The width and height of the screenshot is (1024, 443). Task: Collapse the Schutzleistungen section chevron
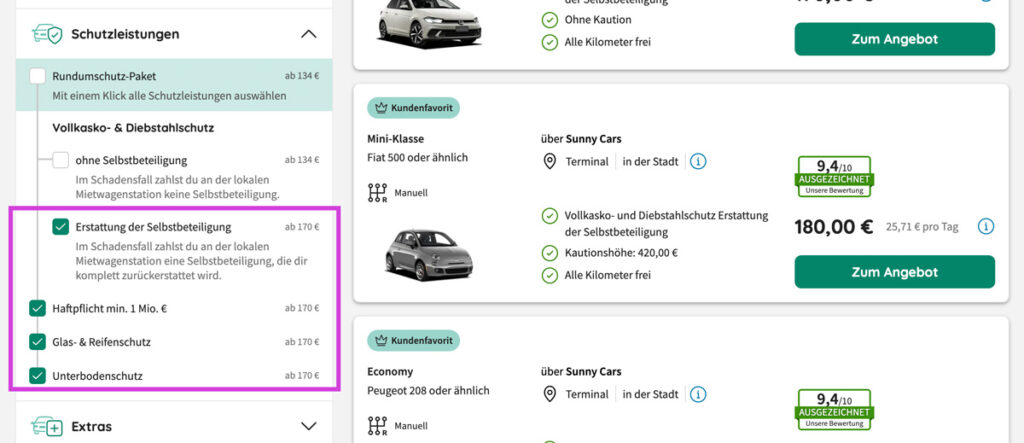pos(308,34)
